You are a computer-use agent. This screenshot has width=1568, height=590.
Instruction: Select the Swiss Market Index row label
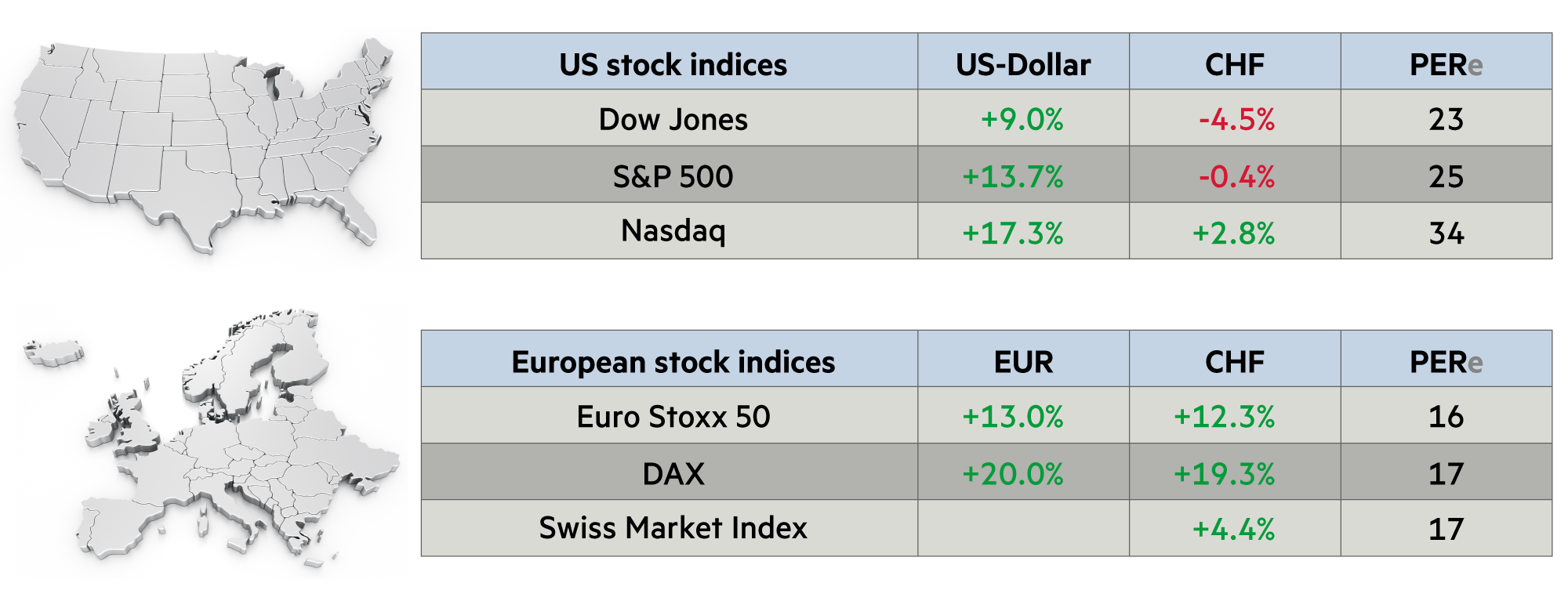tap(673, 528)
